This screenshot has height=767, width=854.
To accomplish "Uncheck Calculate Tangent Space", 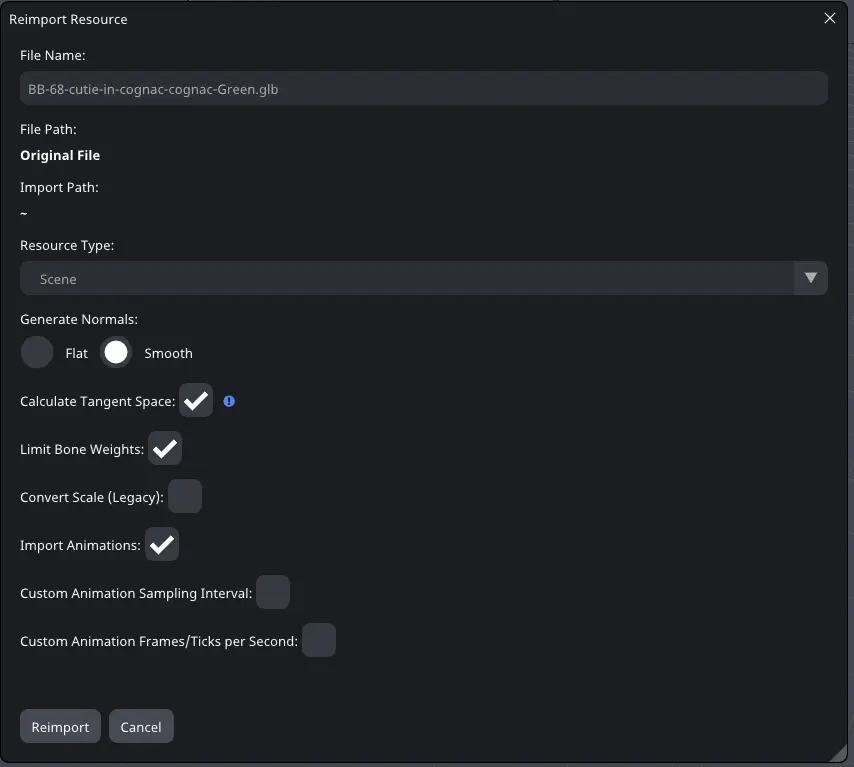I will (x=196, y=400).
